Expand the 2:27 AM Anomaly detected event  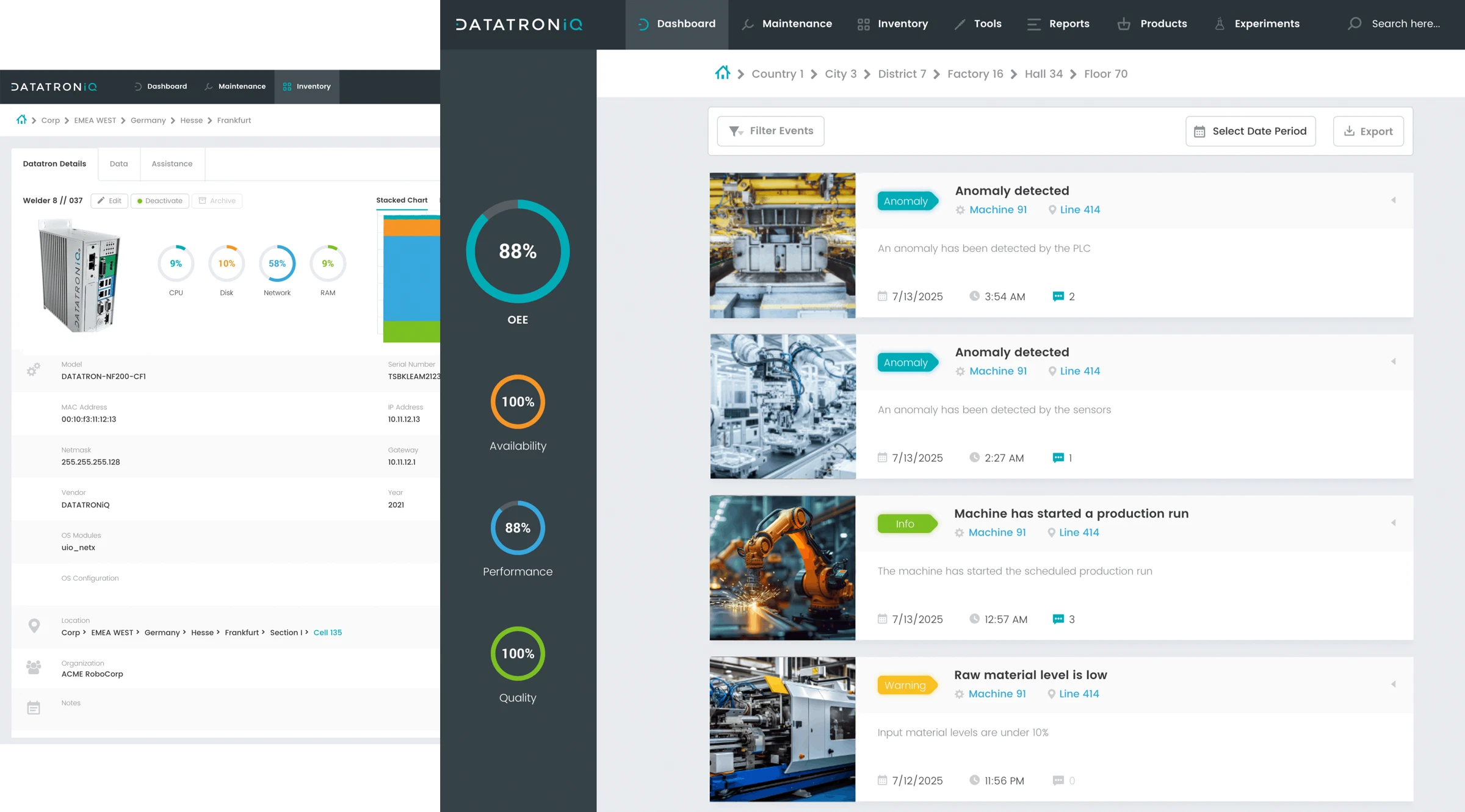pos(1394,361)
